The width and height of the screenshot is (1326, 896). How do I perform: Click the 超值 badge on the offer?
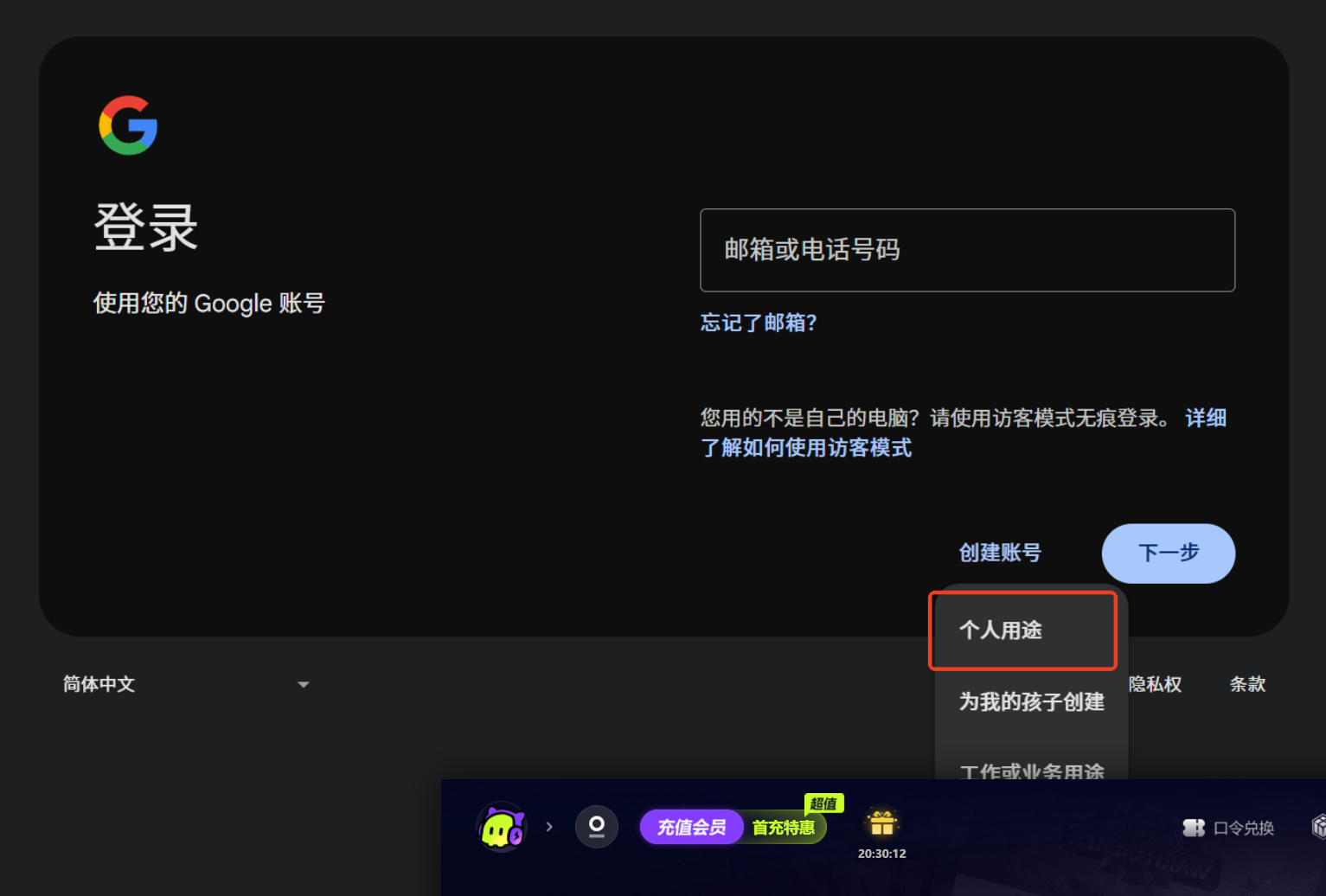(x=823, y=803)
